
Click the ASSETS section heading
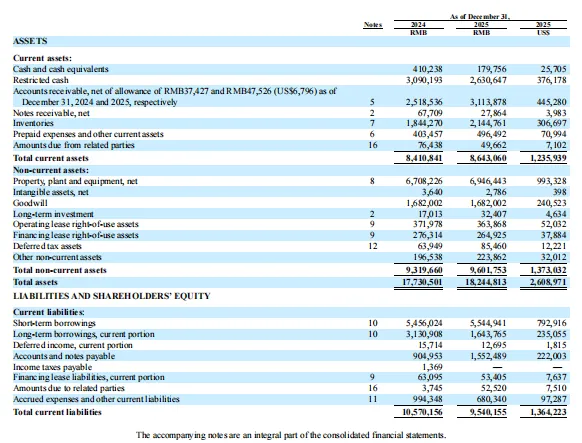pos(30,41)
